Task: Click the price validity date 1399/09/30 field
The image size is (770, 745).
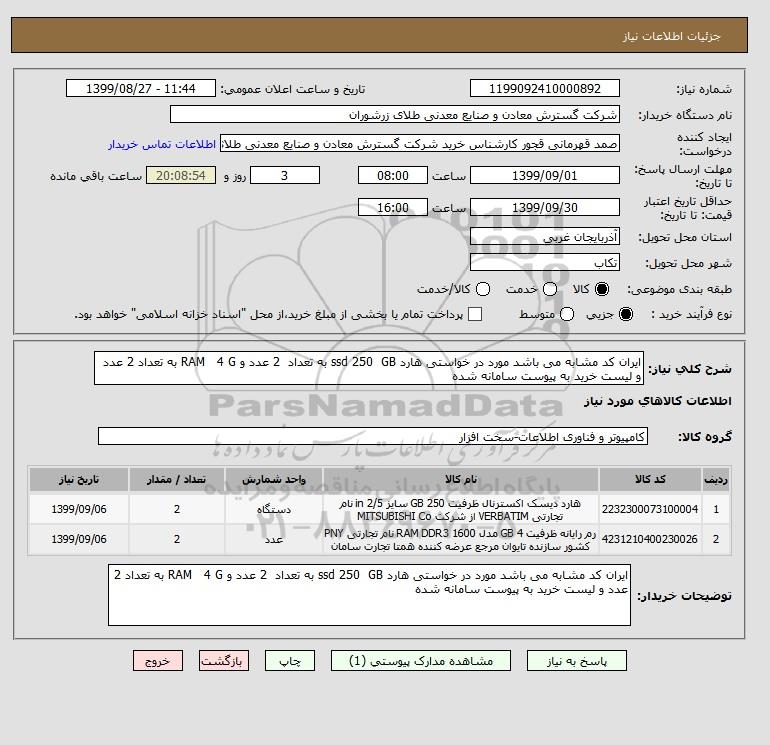Action: (545, 207)
